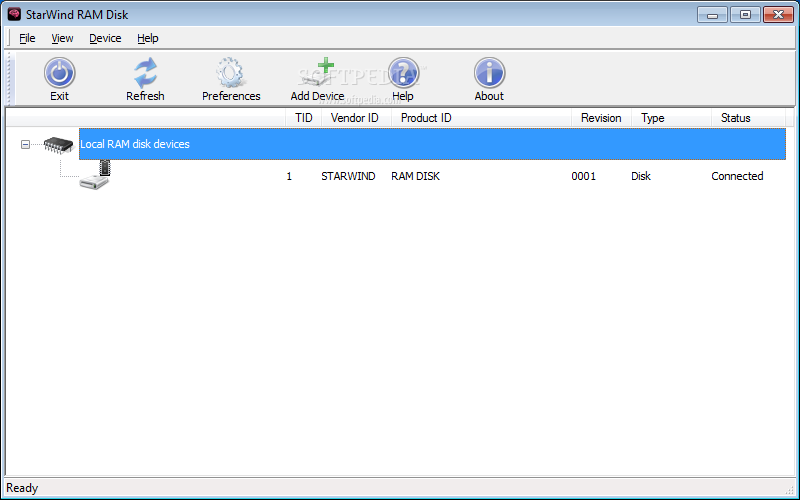Open Preferences gear icon
Image resolution: width=800 pixels, height=500 pixels.
coord(231,72)
